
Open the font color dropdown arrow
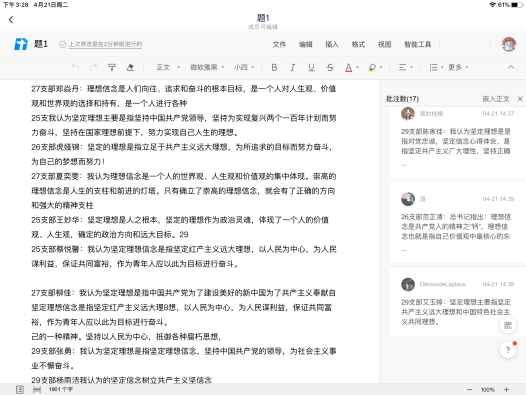click(358, 67)
